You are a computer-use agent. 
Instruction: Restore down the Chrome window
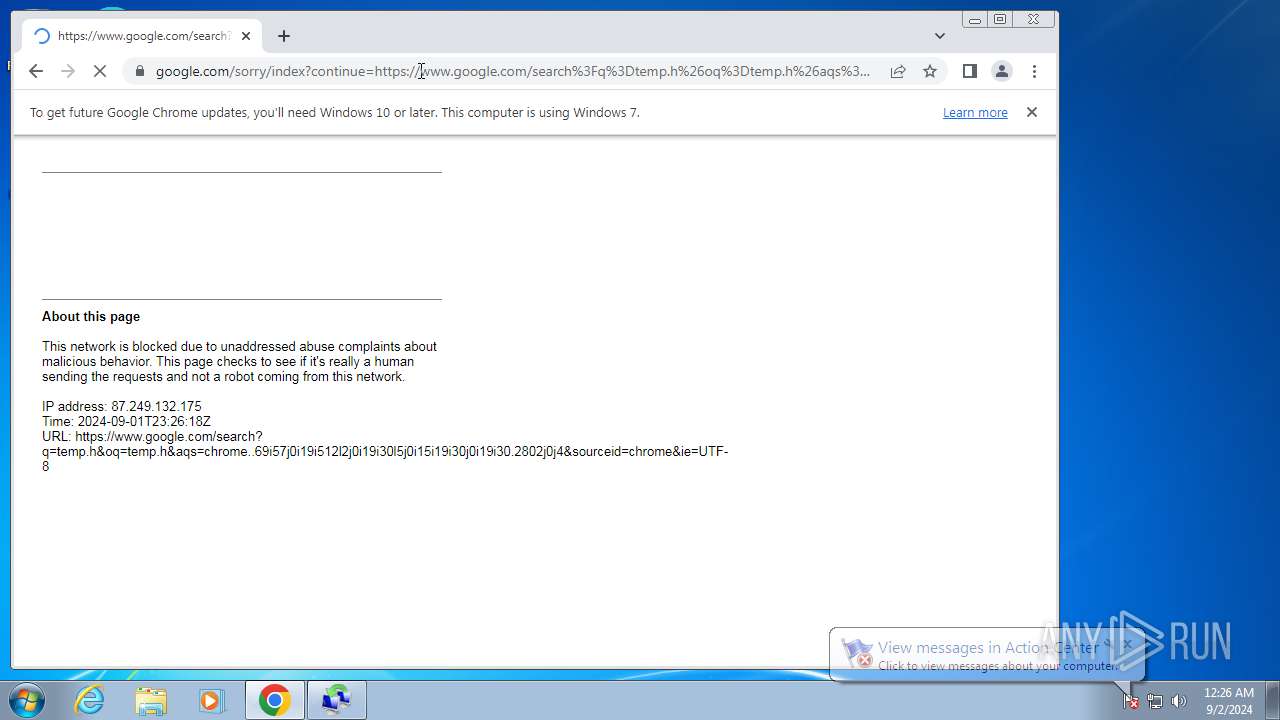point(1000,19)
